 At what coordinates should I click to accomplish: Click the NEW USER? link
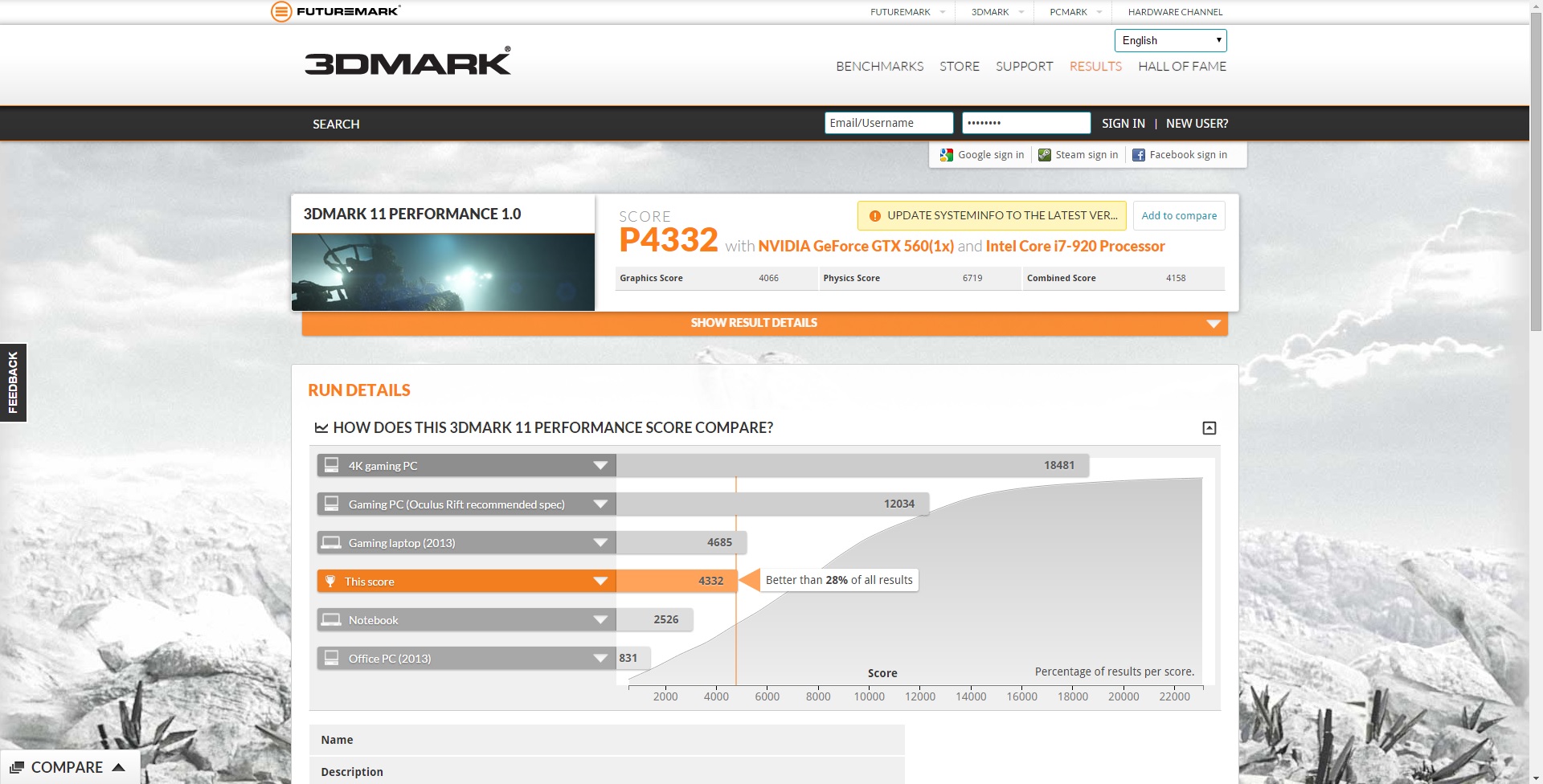tap(1197, 124)
